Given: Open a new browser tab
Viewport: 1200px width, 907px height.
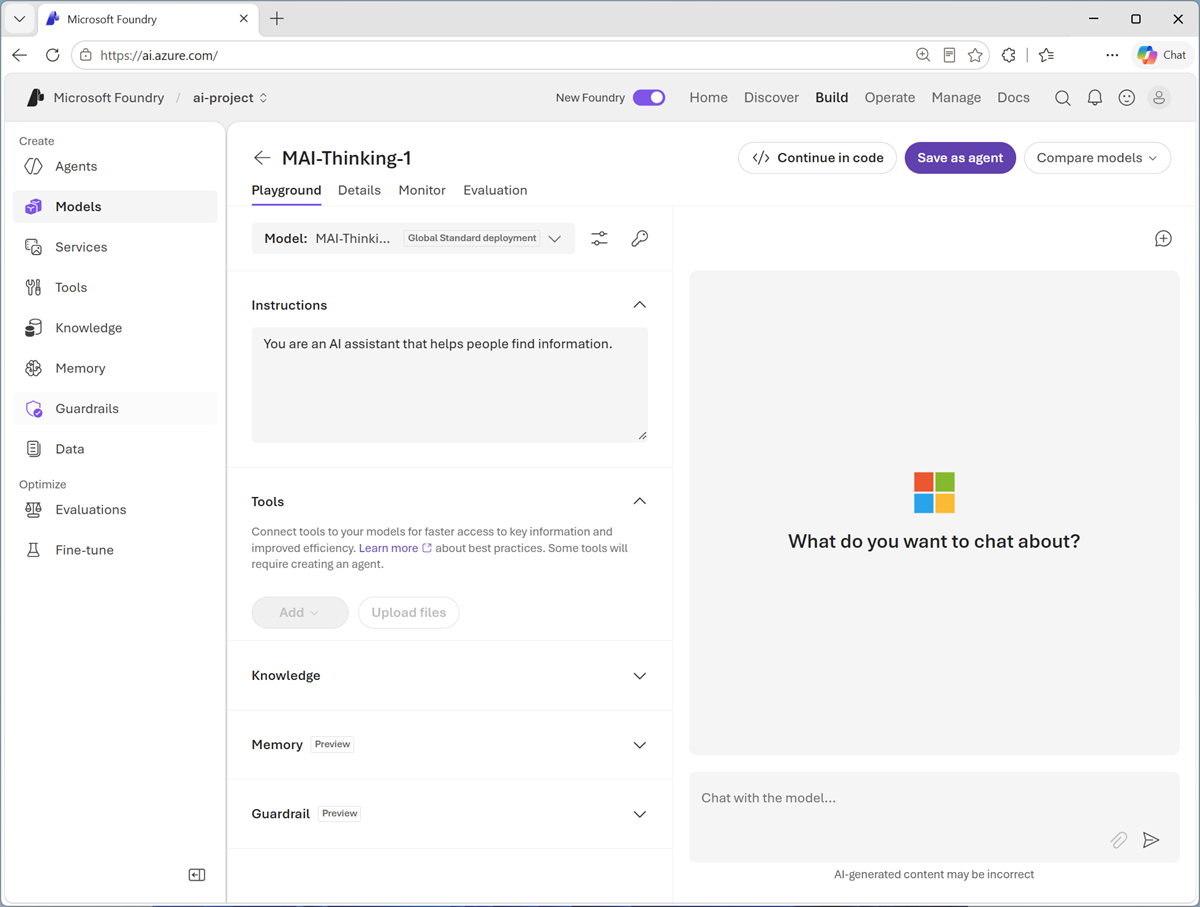Looking at the screenshot, I should tap(277, 19).
